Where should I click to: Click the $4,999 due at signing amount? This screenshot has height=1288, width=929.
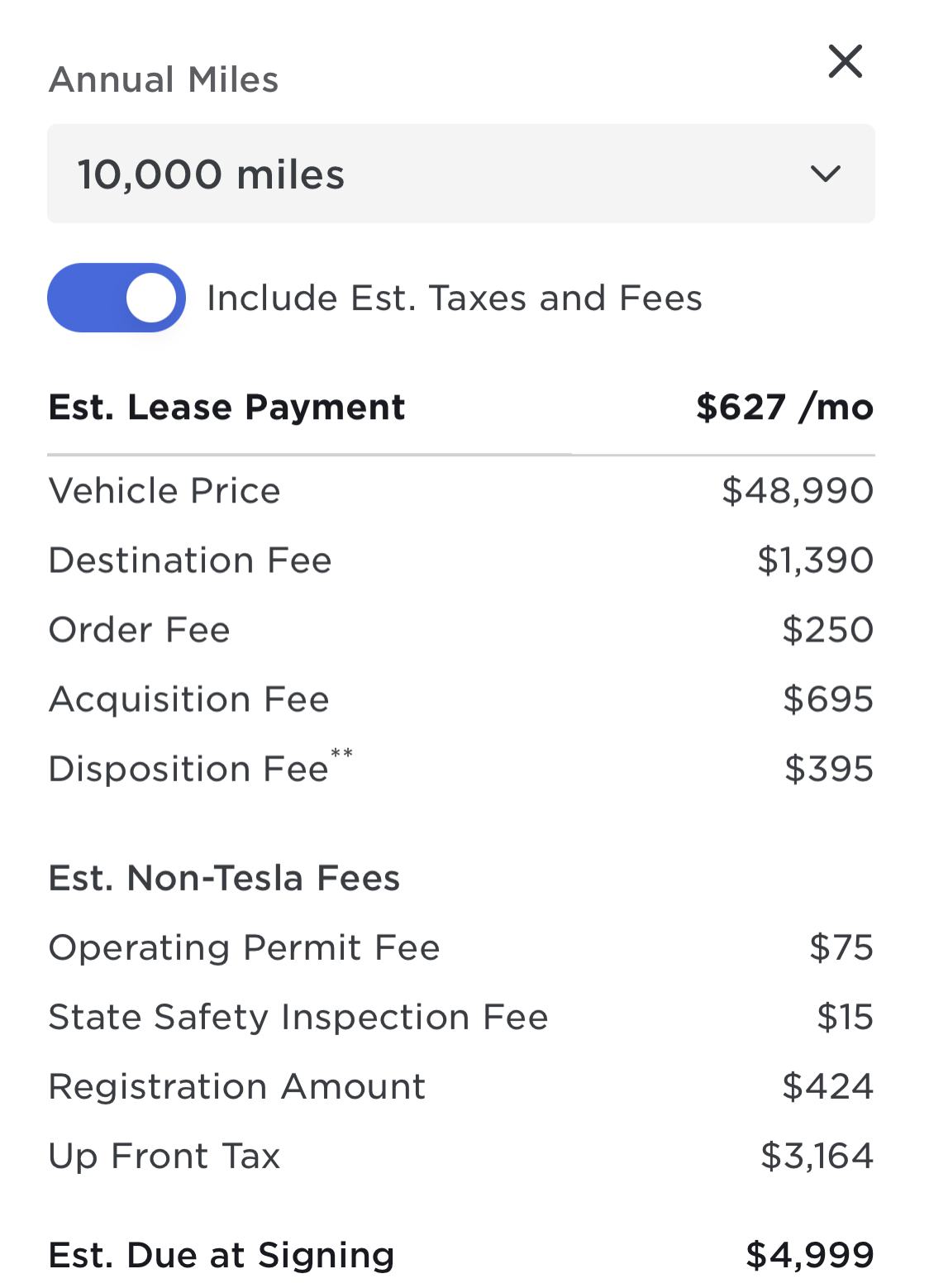pos(810,1255)
